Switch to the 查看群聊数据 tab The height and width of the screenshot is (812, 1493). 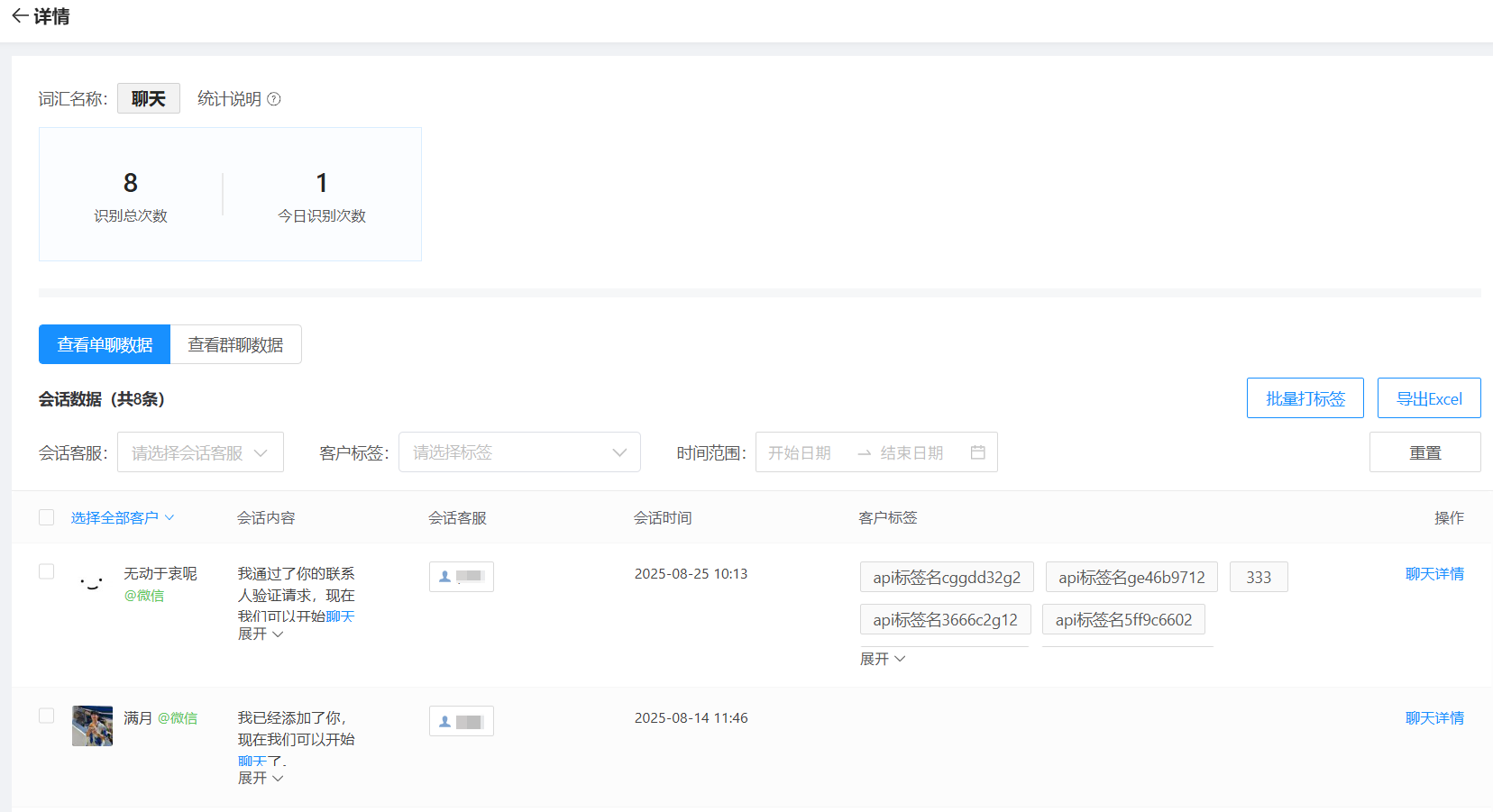tap(235, 344)
